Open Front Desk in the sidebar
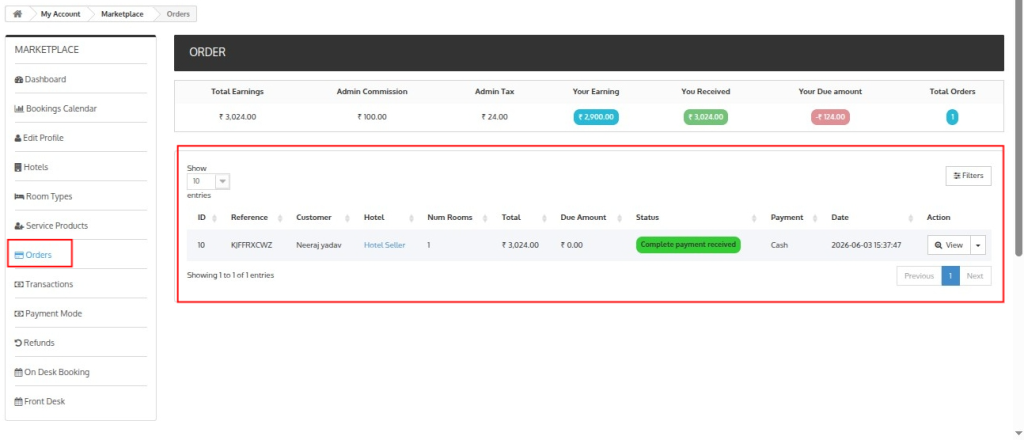 click(x=40, y=401)
